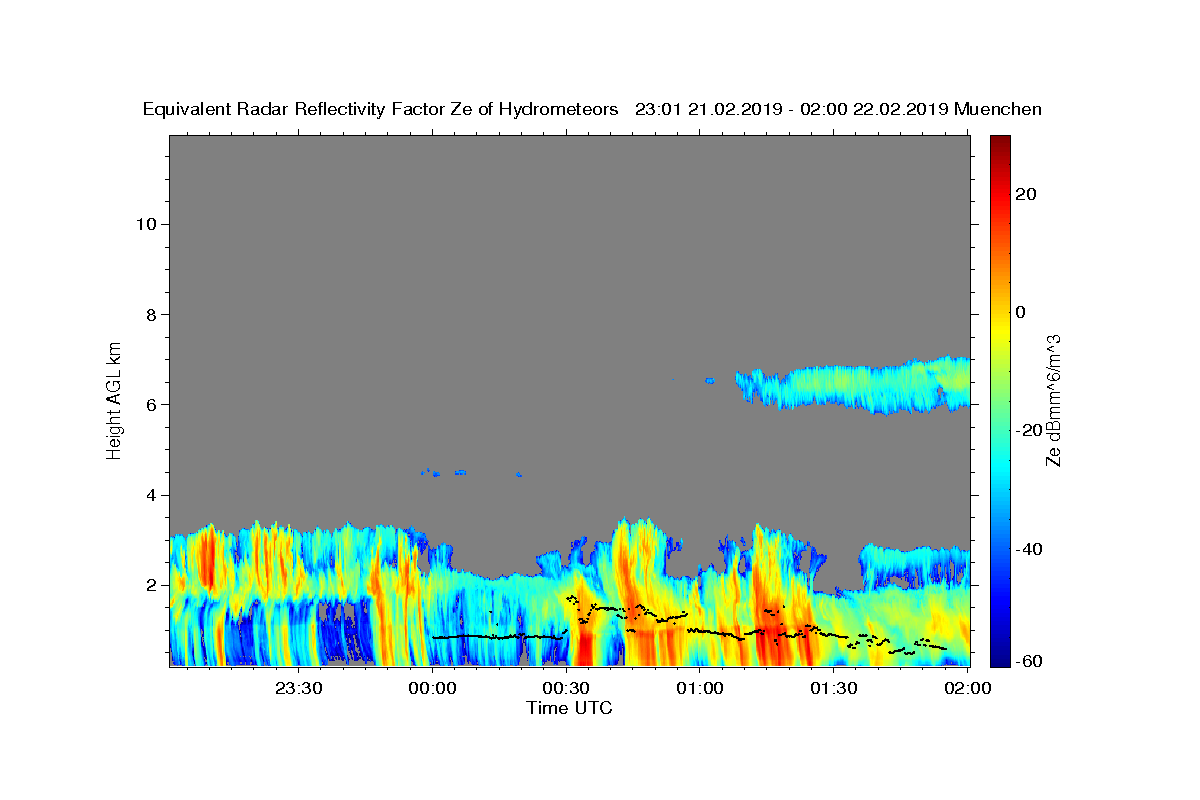1200x800 pixels.
Task: Click the height tick label '10'
Action: 146,224
